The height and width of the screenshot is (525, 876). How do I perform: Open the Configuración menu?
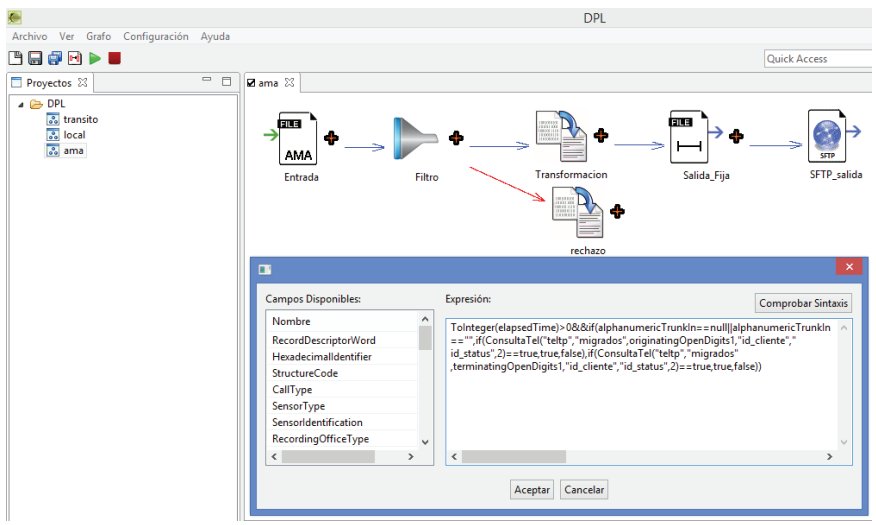[155, 37]
